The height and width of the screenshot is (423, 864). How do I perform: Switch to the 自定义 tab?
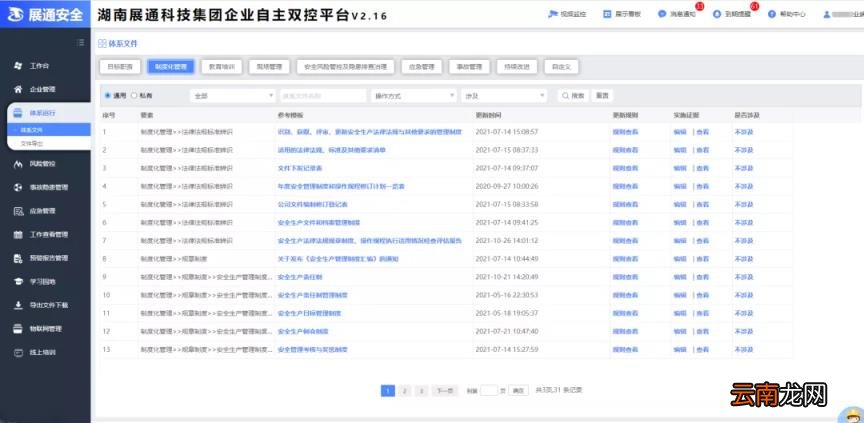[561, 67]
